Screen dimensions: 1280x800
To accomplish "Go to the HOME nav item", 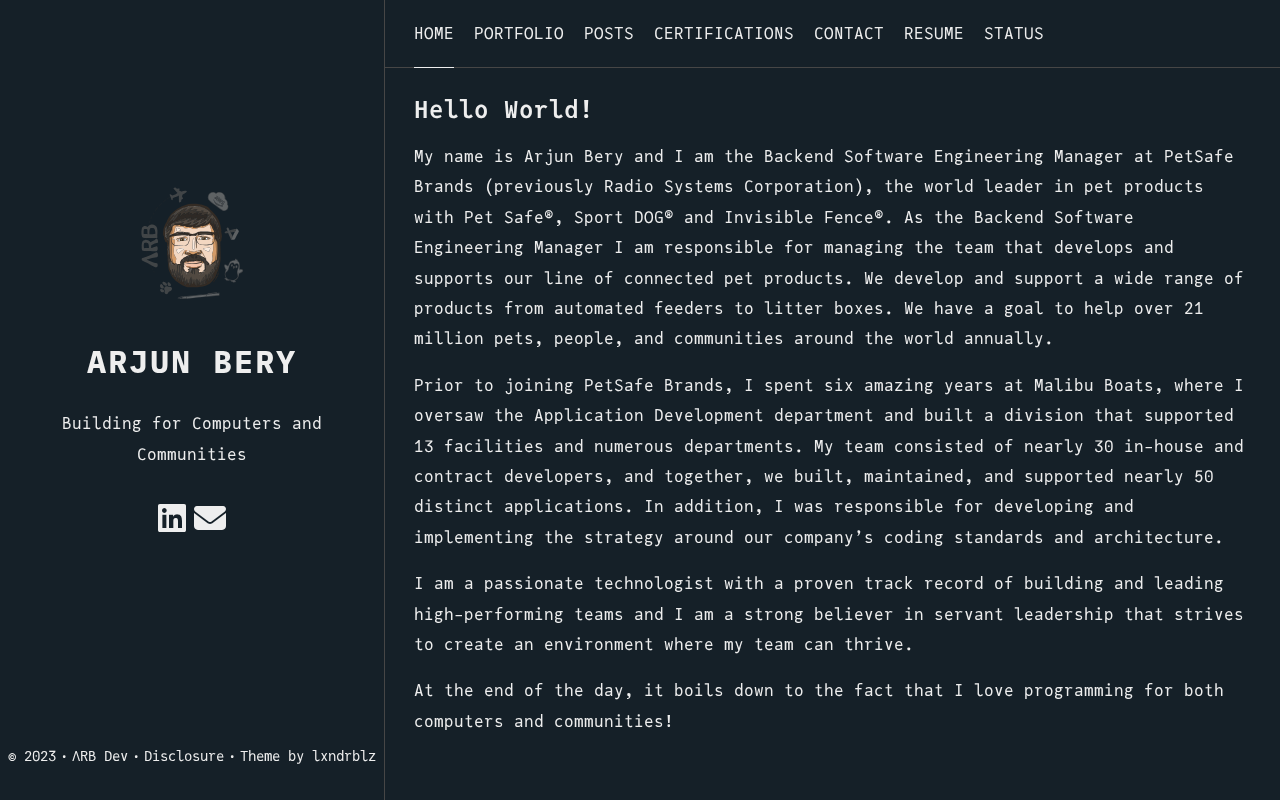I will pyautogui.click(x=434, y=34).
